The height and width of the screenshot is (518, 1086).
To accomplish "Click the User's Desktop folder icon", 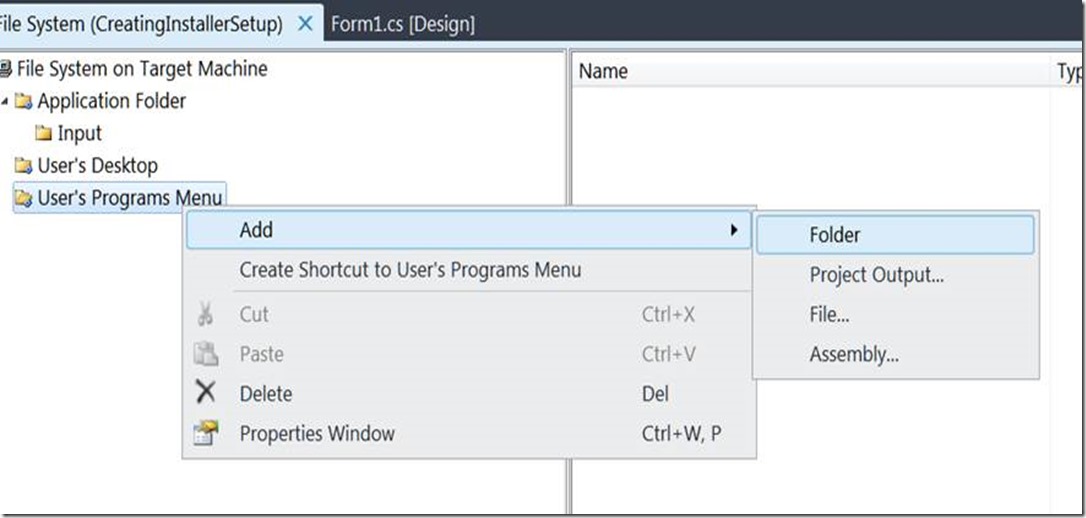I will coord(23,166).
